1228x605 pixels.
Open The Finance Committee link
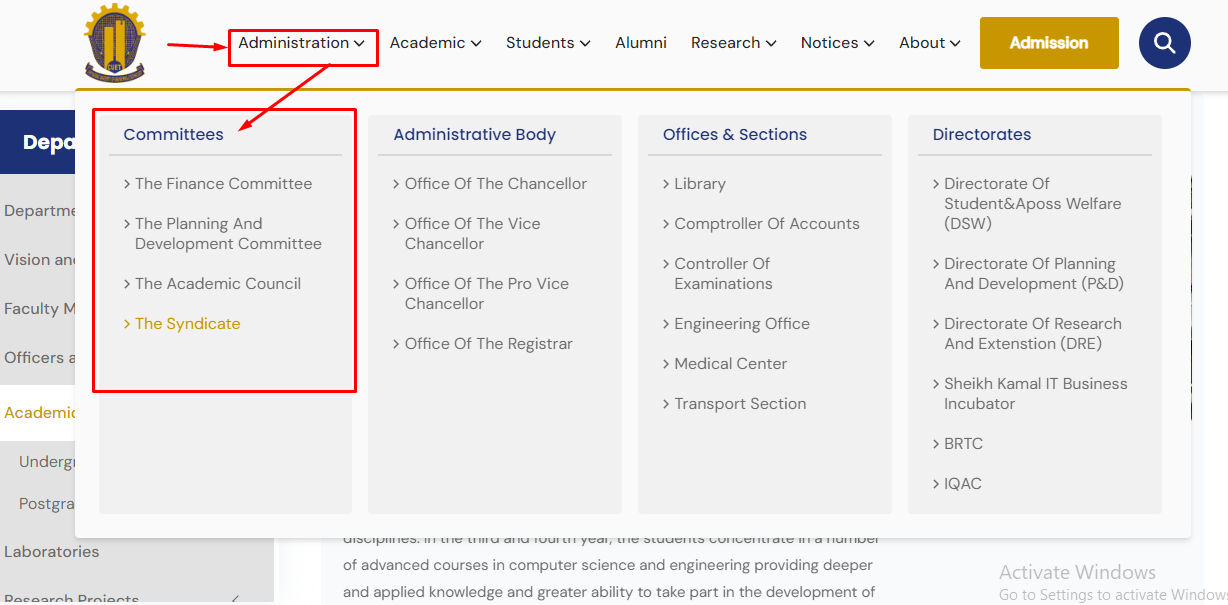coord(223,184)
